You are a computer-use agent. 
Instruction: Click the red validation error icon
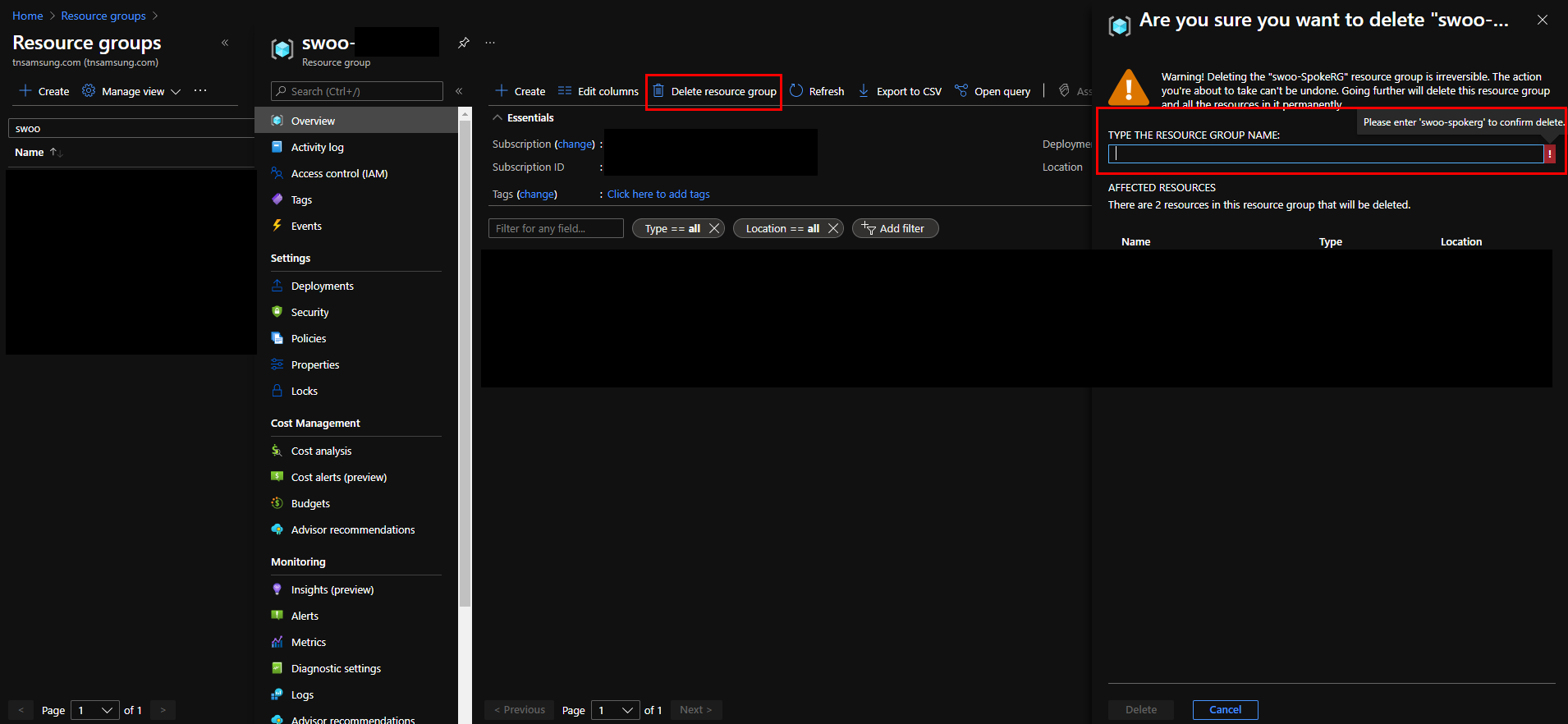[x=1550, y=154]
